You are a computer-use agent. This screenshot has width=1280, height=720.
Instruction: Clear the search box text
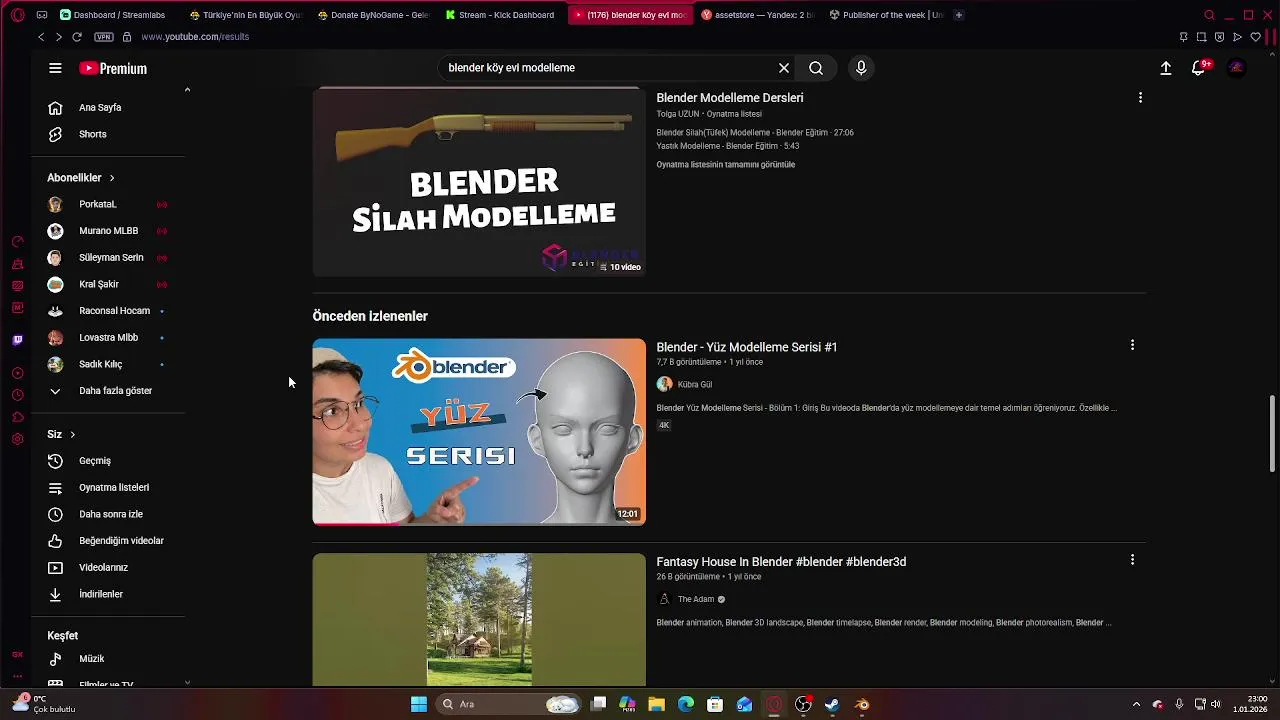784,68
